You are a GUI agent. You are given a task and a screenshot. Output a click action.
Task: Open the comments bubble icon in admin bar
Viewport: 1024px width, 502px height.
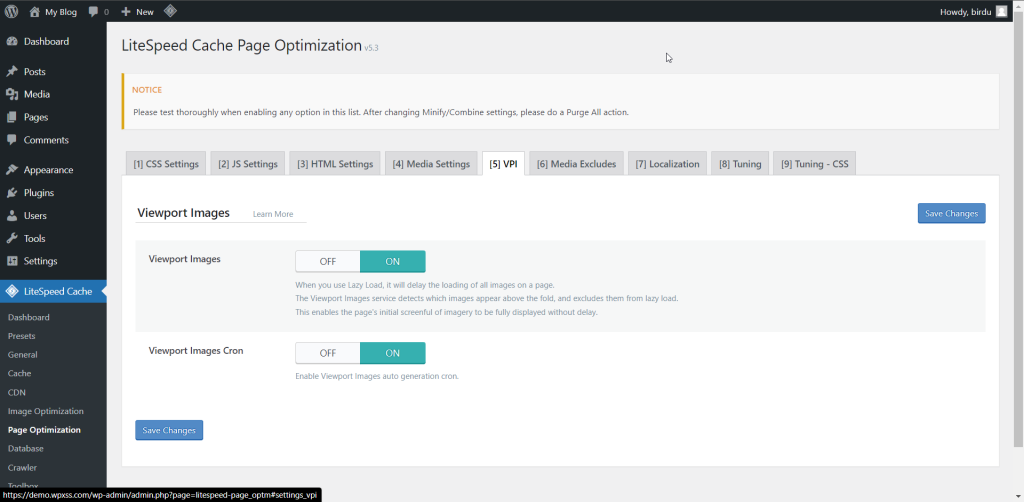point(93,12)
